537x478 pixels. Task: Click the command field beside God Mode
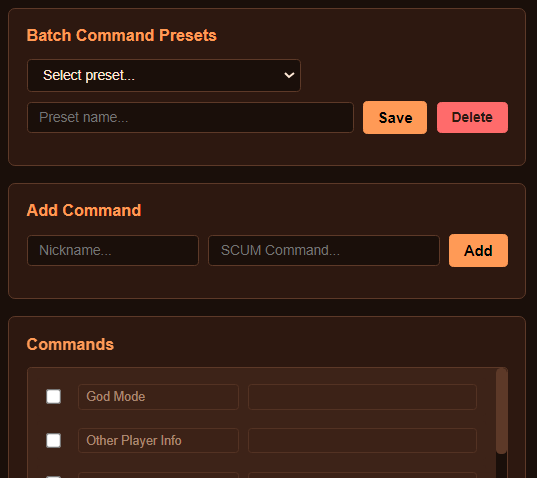point(362,397)
